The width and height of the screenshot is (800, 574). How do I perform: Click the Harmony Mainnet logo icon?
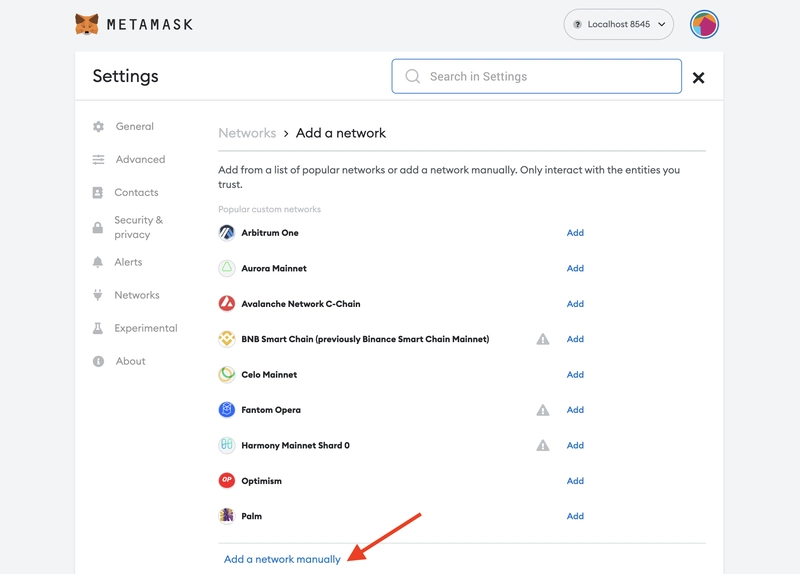[227, 445]
